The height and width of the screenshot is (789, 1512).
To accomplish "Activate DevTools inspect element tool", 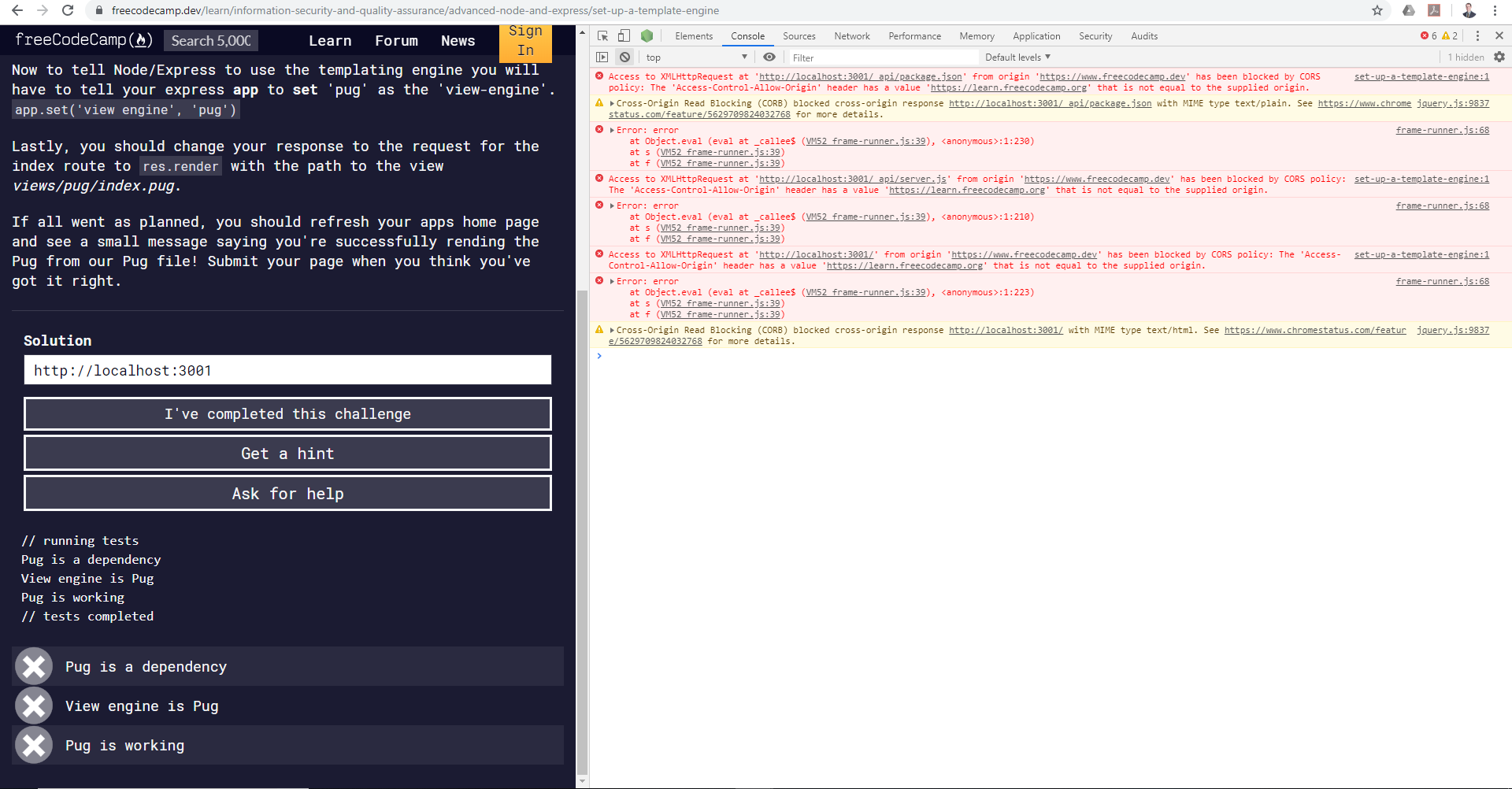I will [x=602, y=35].
